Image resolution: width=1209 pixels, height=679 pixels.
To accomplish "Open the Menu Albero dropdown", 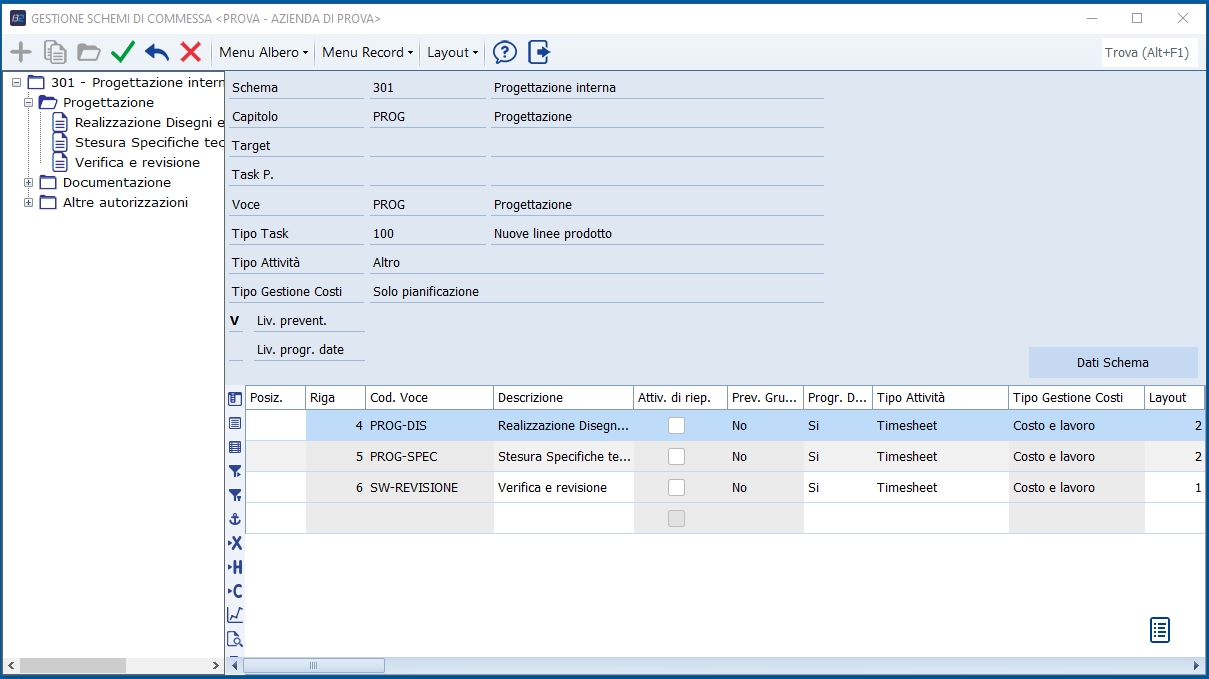I will pyautogui.click(x=263, y=52).
